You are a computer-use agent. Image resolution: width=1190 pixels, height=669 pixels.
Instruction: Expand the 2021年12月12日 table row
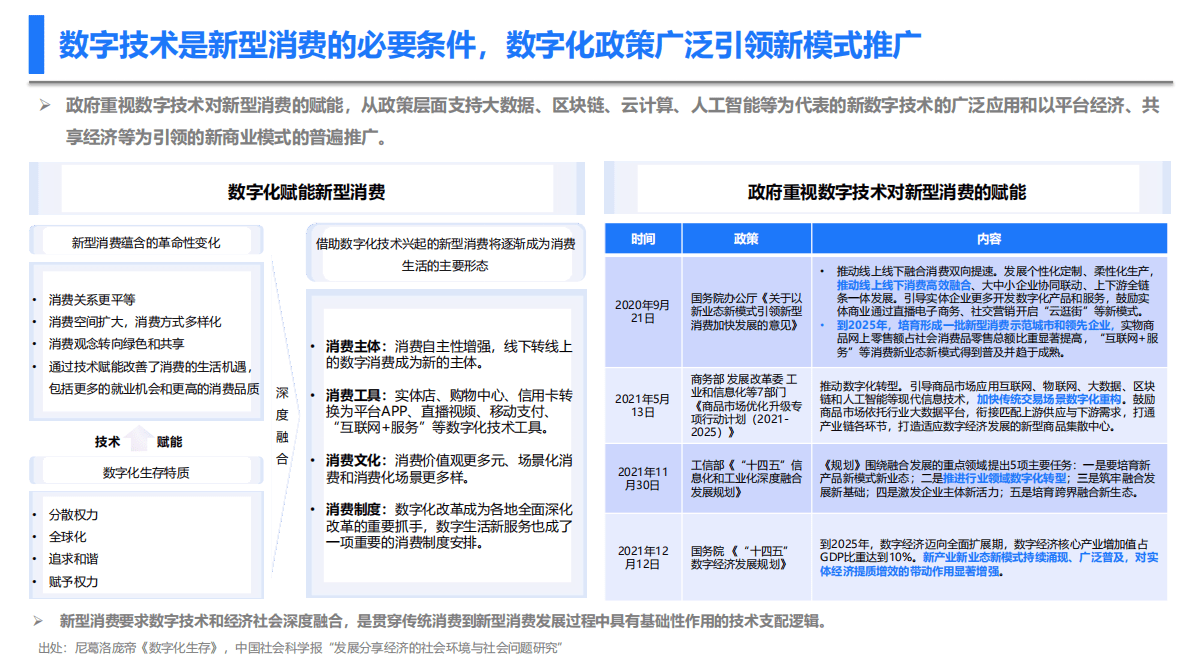pyautogui.click(x=642, y=553)
